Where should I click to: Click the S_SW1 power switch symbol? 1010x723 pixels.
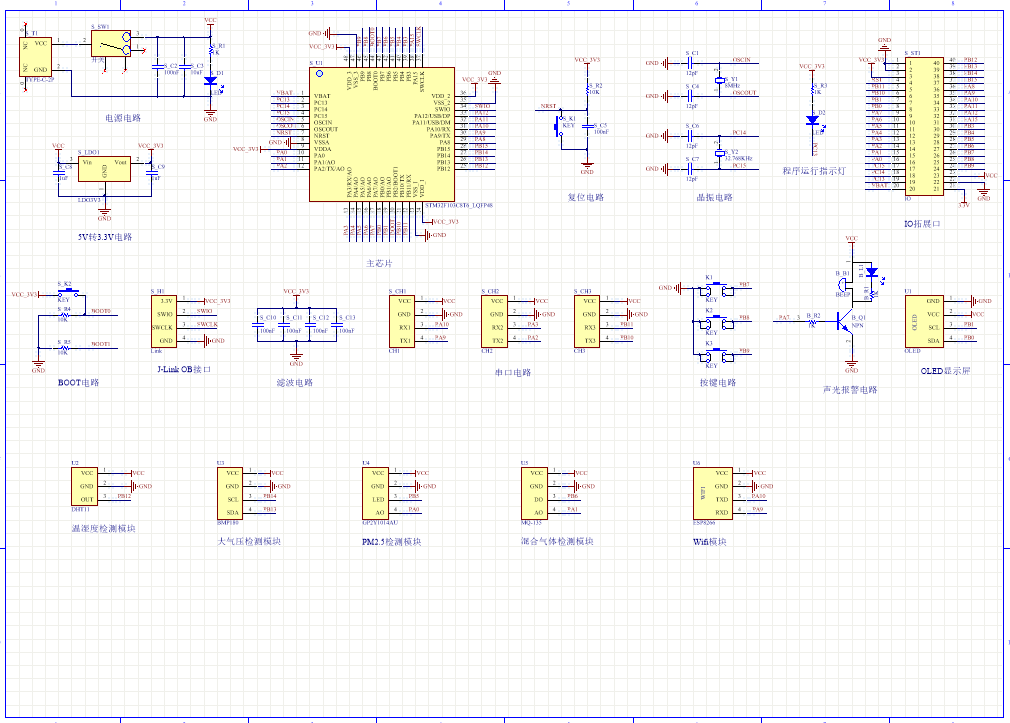[110, 44]
